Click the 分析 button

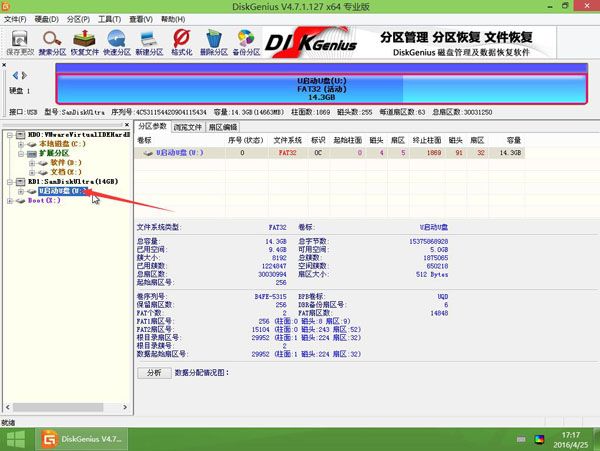pyautogui.click(x=154, y=372)
